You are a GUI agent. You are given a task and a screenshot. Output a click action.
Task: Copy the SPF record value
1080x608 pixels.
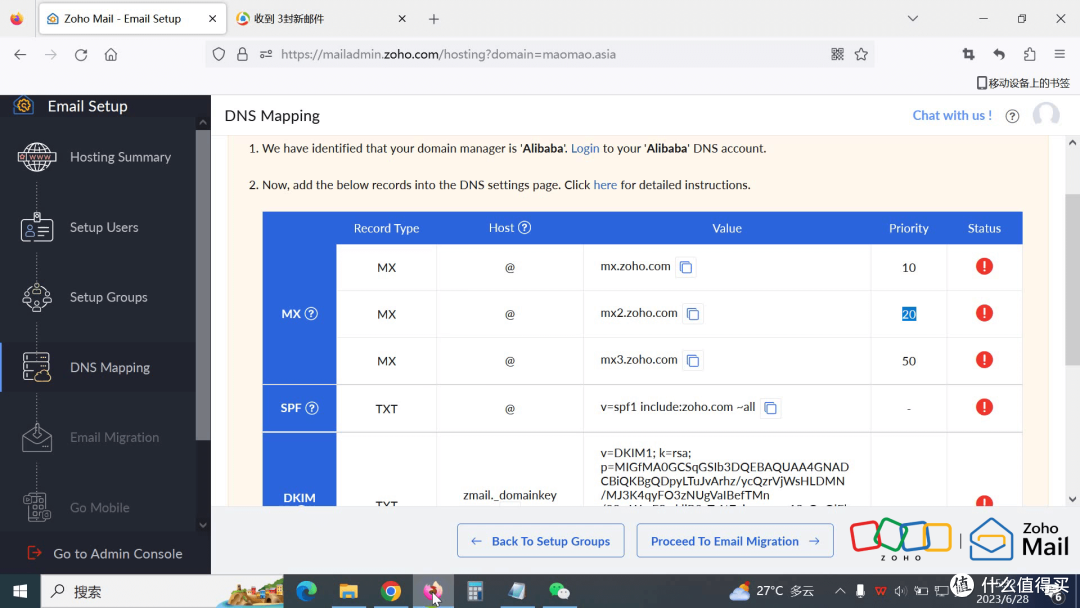(x=771, y=408)
